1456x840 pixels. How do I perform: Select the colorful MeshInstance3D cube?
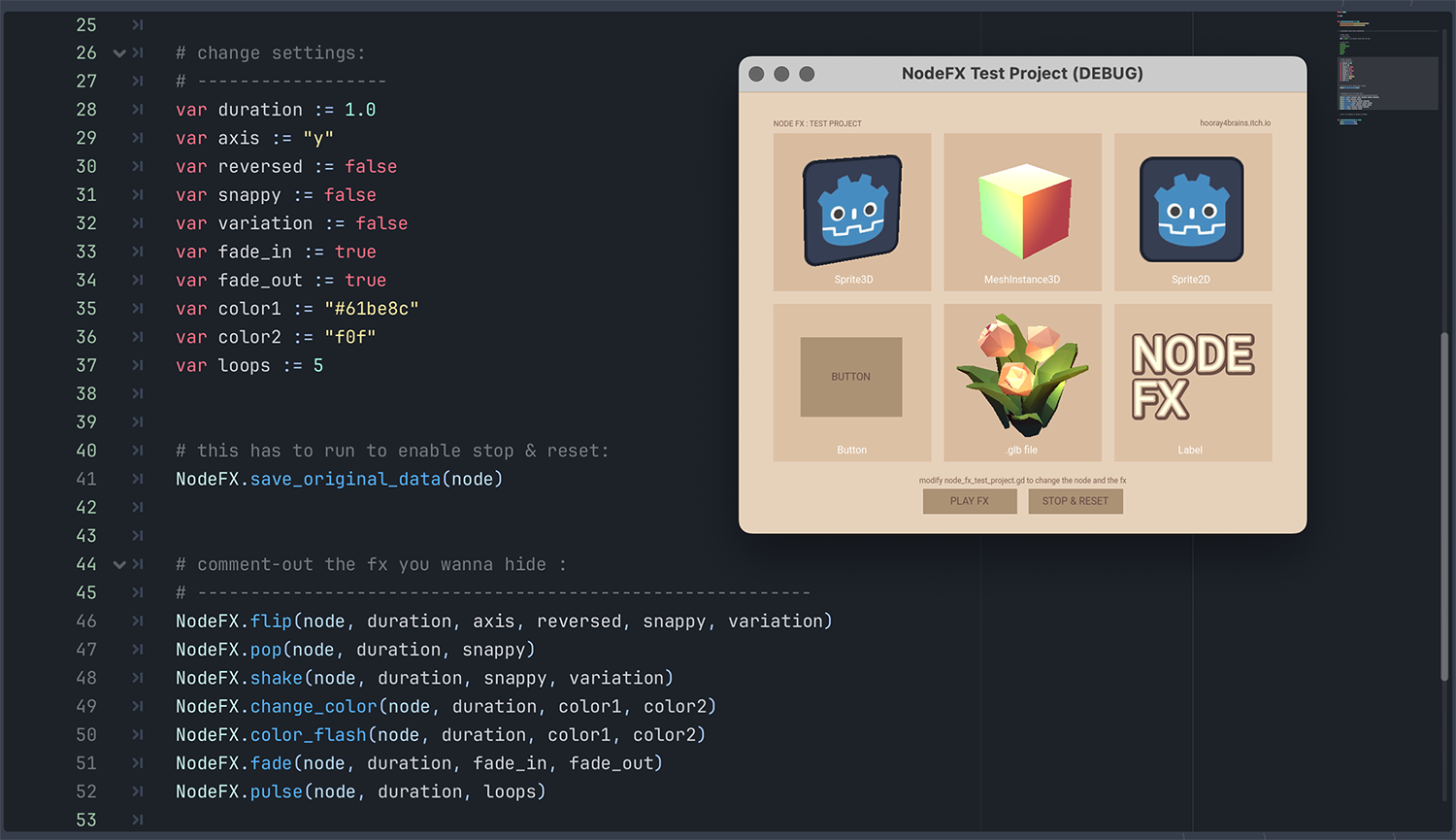[x=1023, y=211]
